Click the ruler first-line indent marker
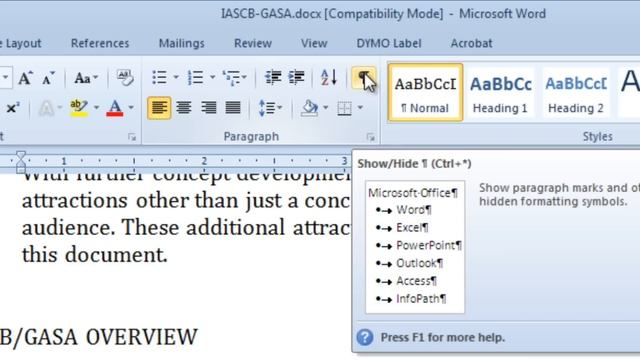The image size is (640, 360). 21,155
